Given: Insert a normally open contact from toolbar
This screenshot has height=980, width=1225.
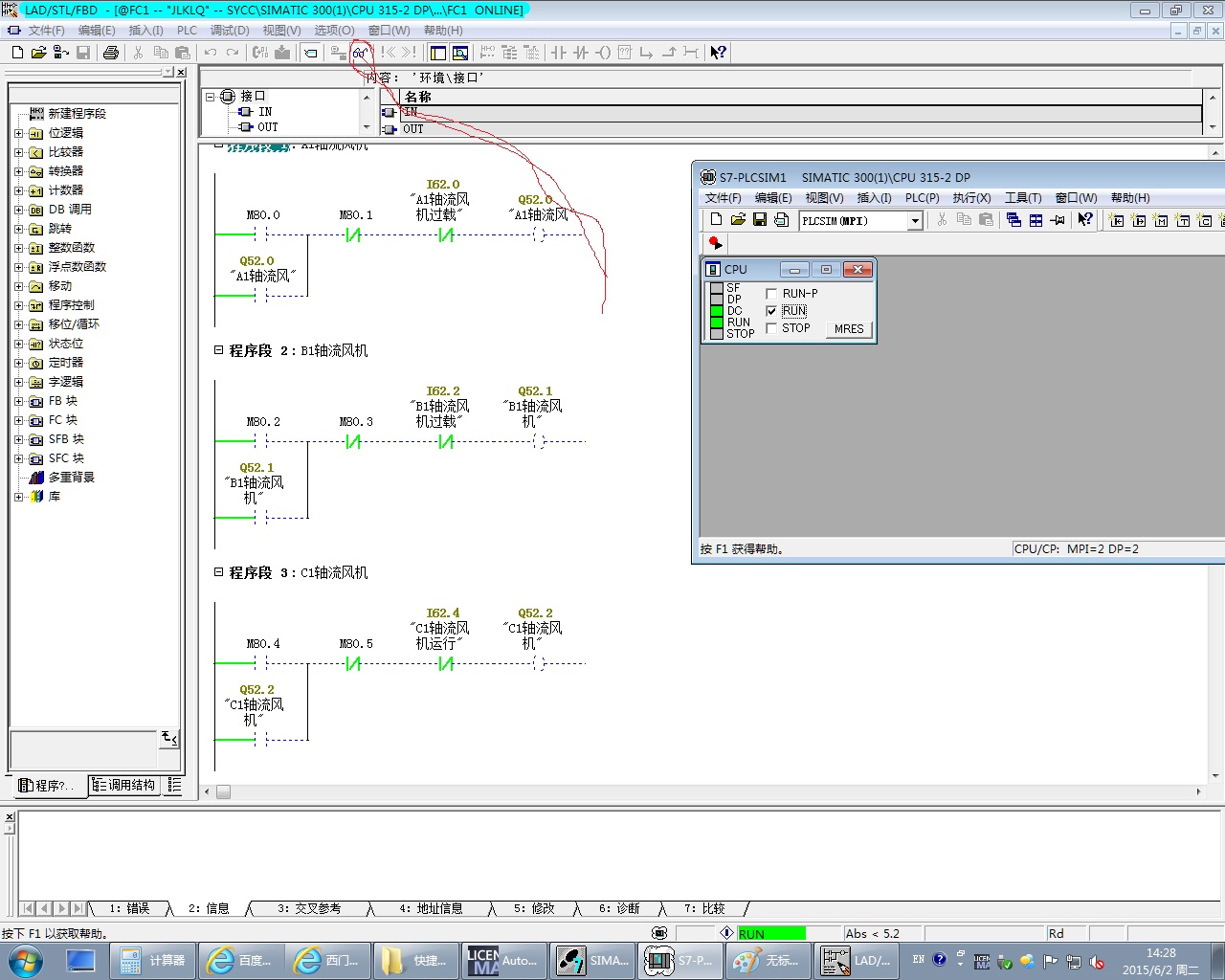Looking at the screenshot, I should pos(559,53).
